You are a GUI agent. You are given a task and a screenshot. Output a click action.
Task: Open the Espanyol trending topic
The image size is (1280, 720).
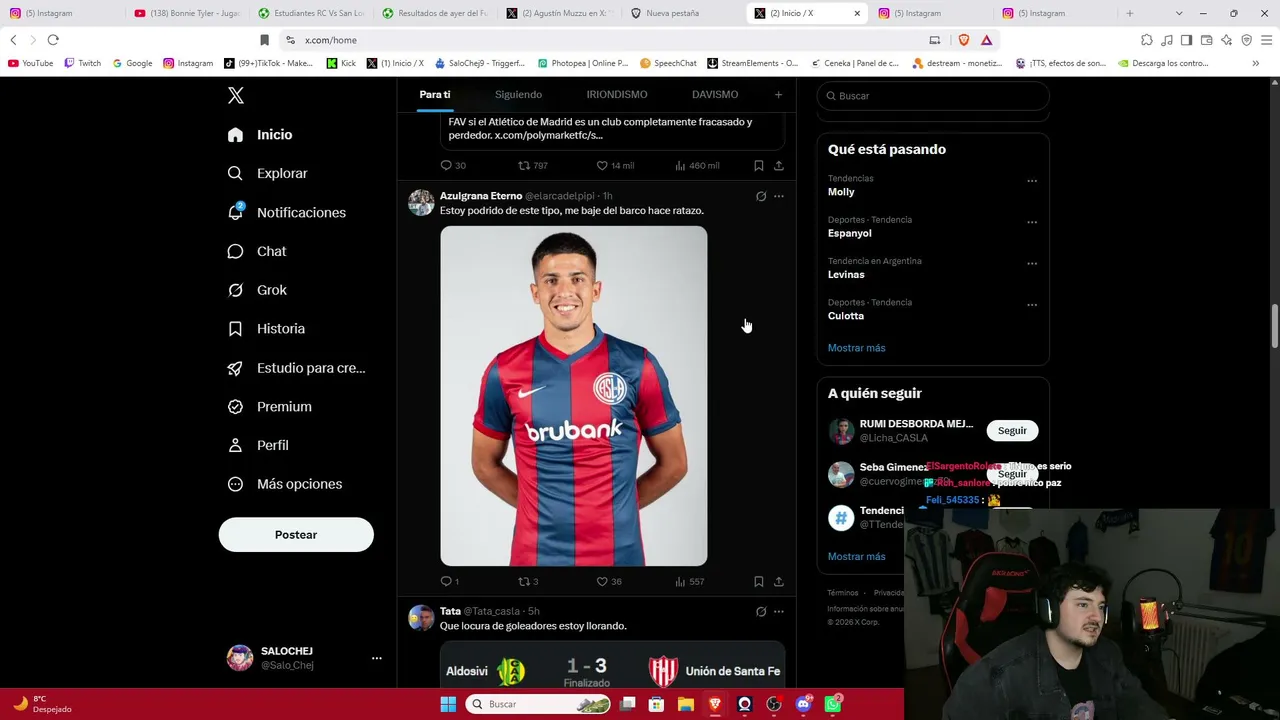pos(850,233)
